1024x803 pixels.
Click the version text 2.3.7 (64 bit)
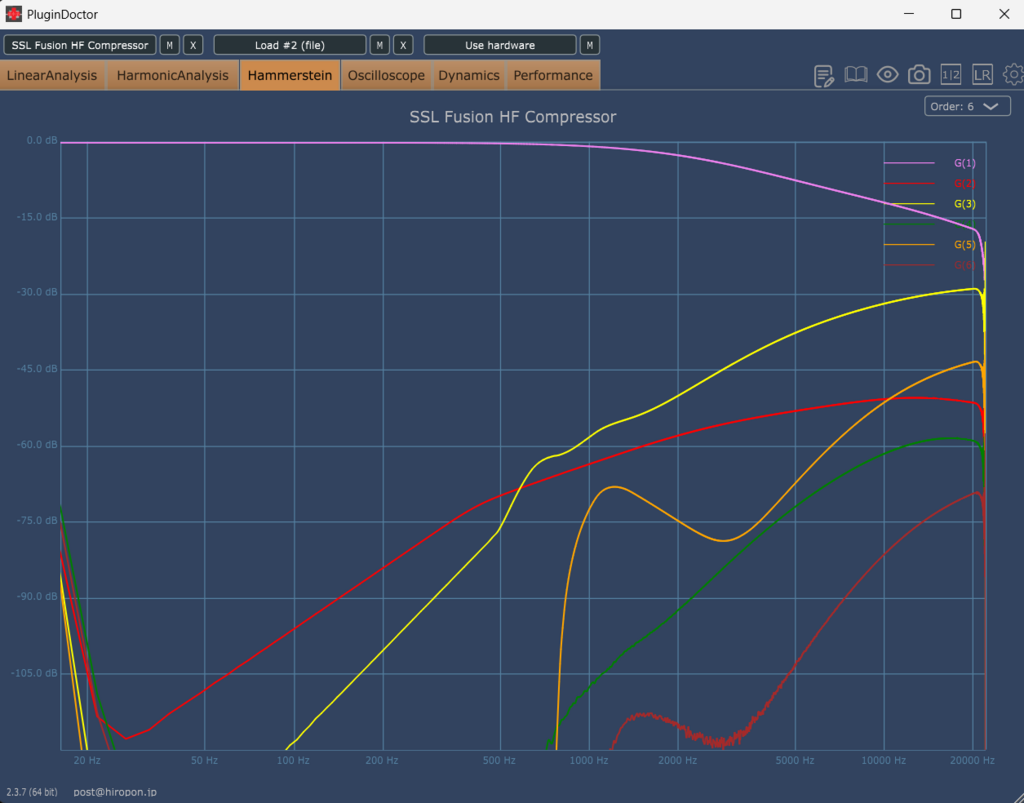[32, 792]
